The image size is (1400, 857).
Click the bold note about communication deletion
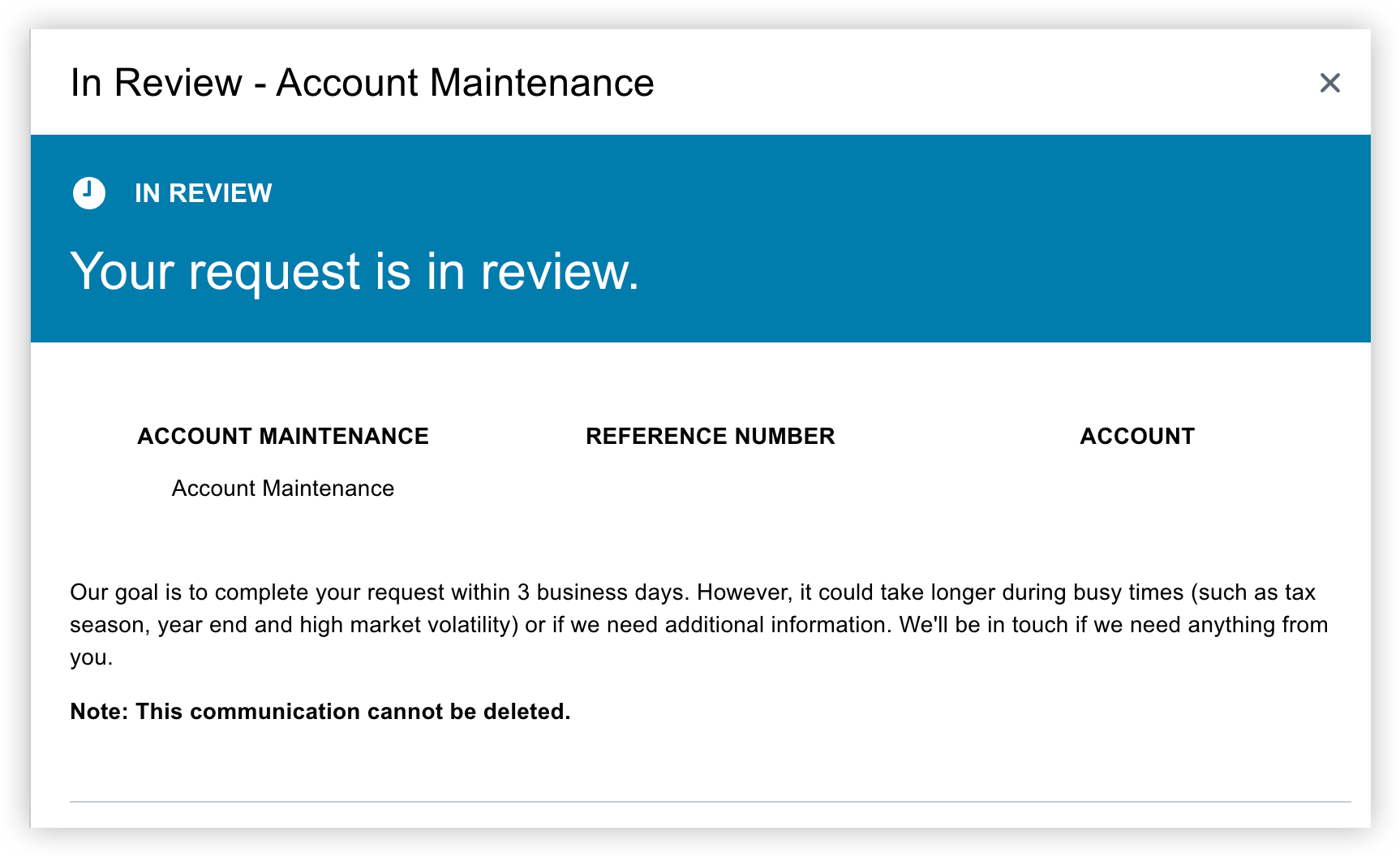(x=320, y=712)
